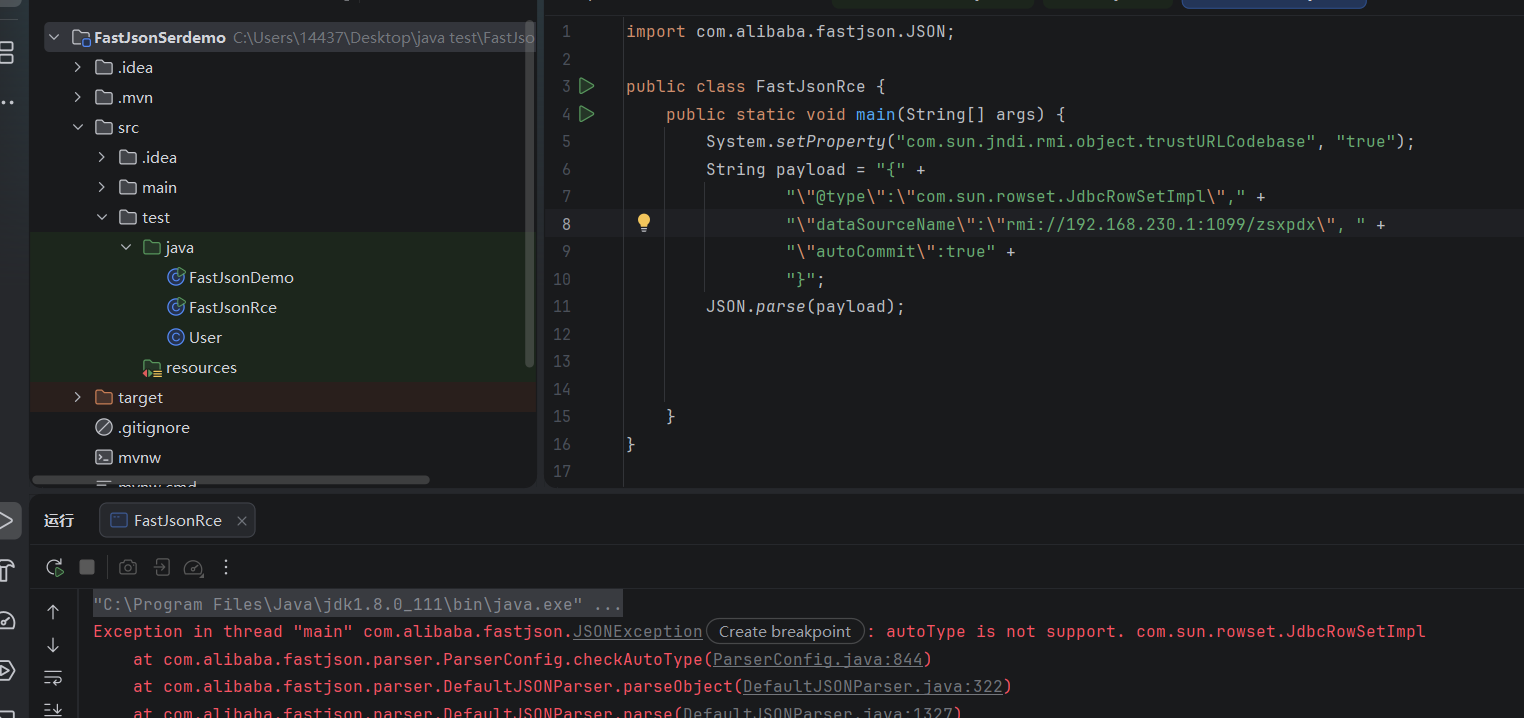
Task: Click the mvnw script file icon
Action: point(104,457)
